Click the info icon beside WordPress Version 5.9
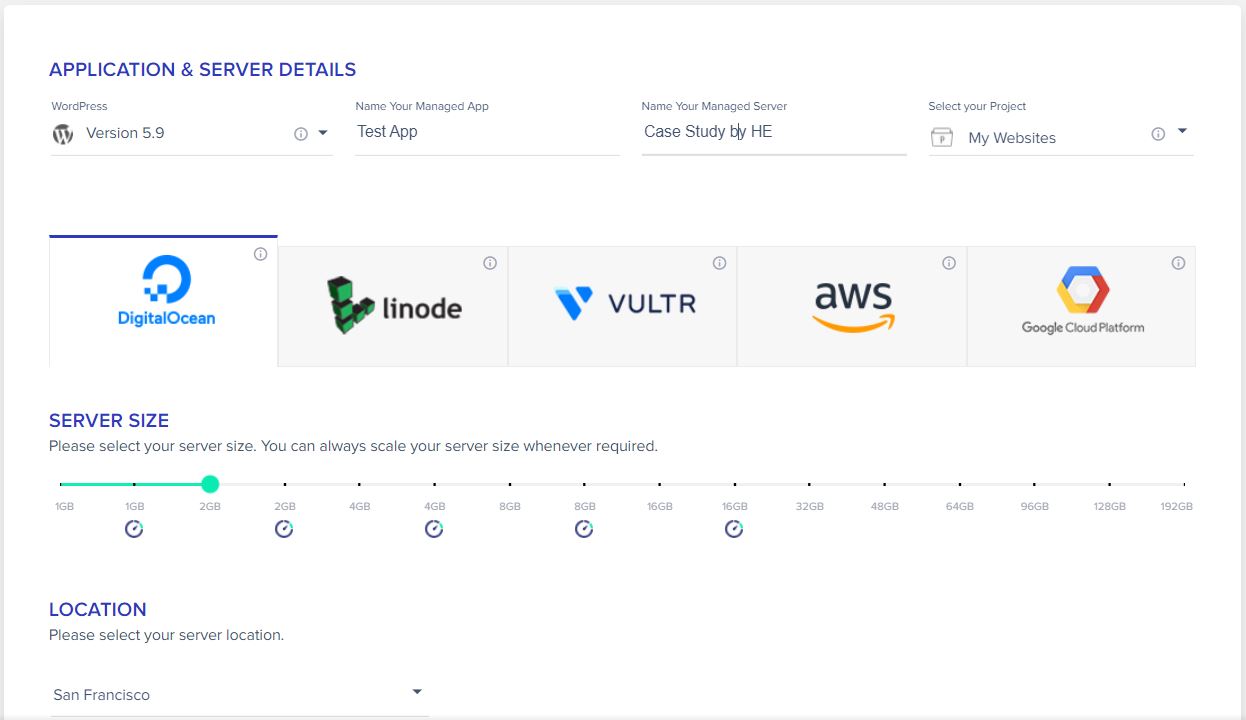Image resolution: width=1246 pixels, height=720 pixels. [x=301, y=134]
